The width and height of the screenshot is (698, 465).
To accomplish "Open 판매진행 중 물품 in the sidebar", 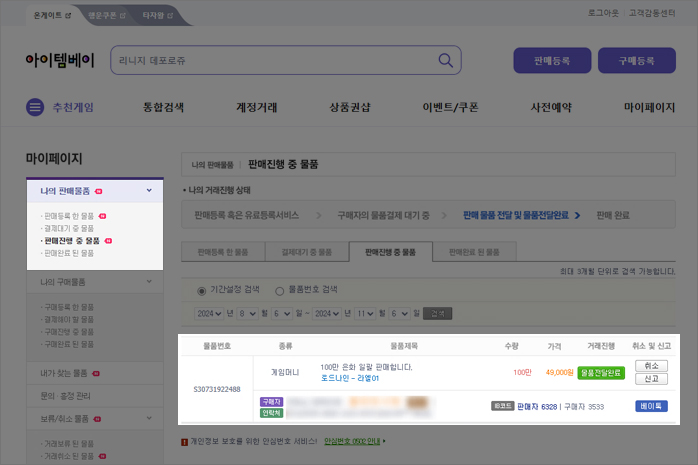I will [x=72, y=241].
